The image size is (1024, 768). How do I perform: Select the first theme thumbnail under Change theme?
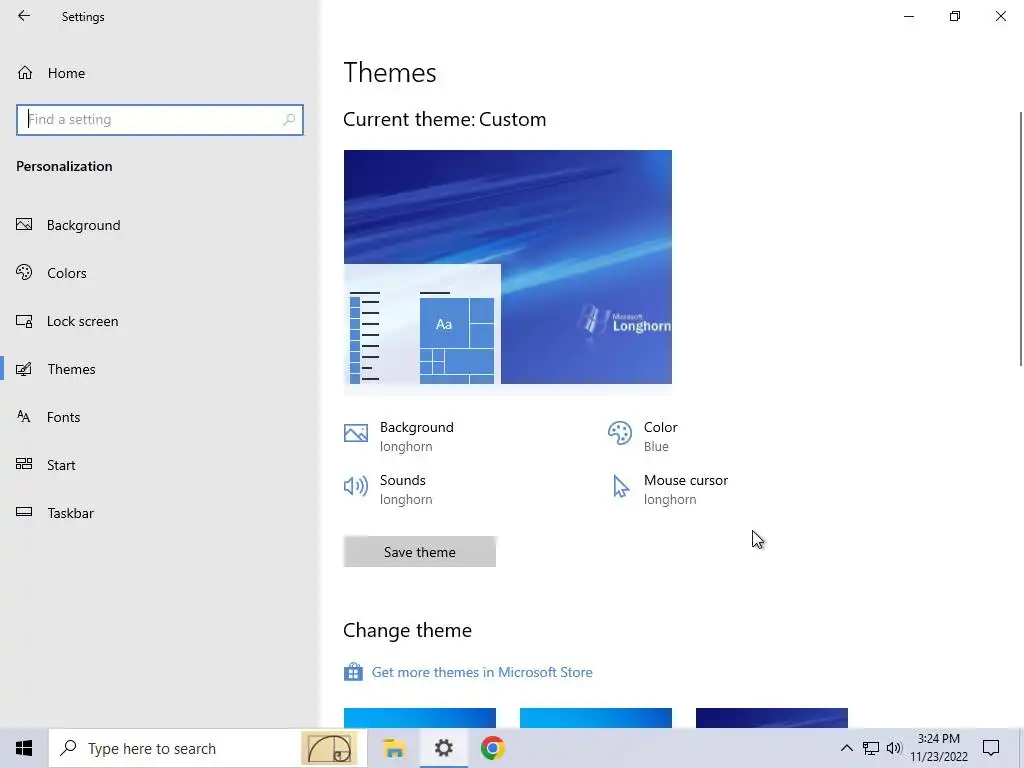click(x=420, y=717)
